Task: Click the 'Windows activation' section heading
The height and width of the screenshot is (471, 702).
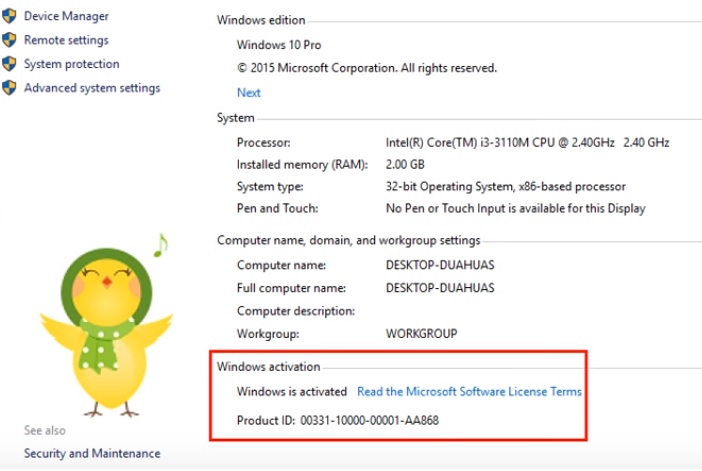Action: (269, 367)
